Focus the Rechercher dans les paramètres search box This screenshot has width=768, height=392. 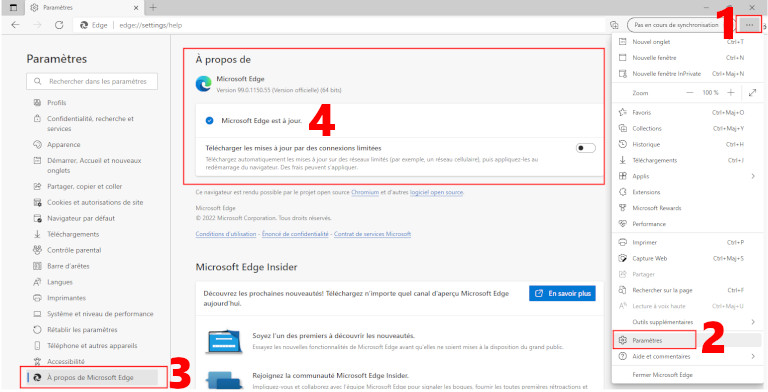pyautogui.click(x=92, y=81)
